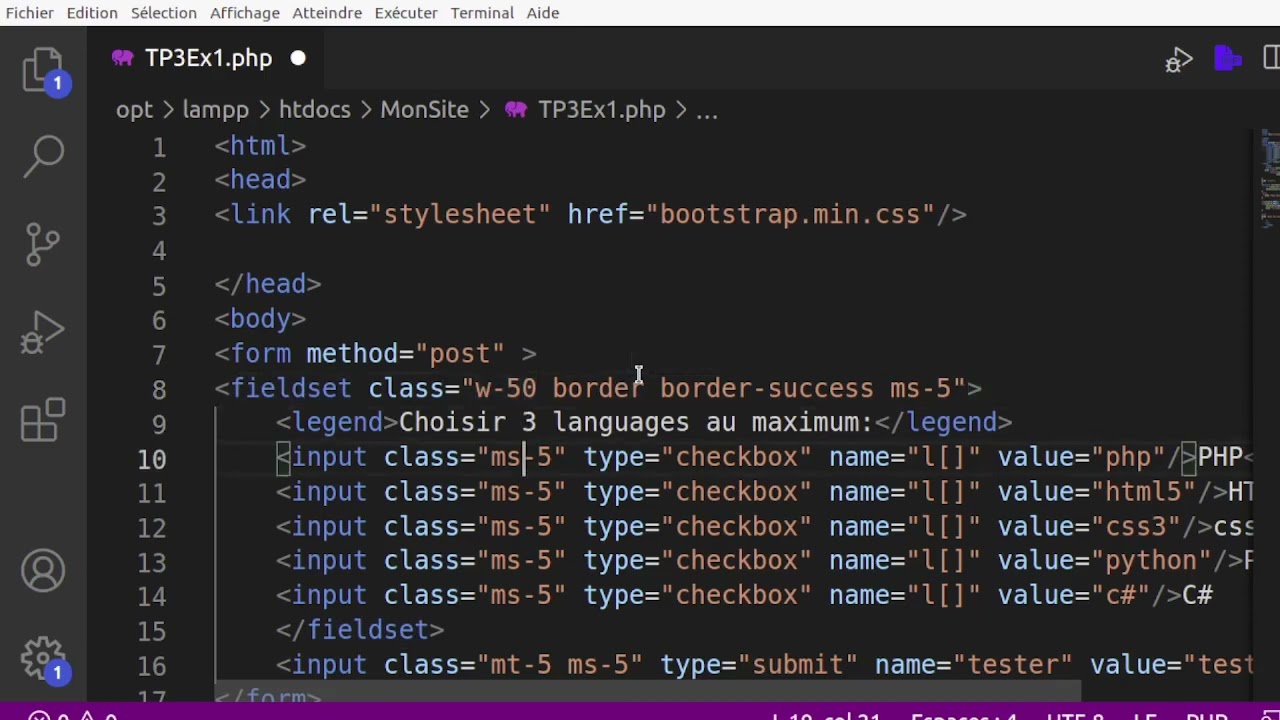Open the Accounts menu icon
The width and height of the screenshot is (1280, 720).
tap(43, 571)
